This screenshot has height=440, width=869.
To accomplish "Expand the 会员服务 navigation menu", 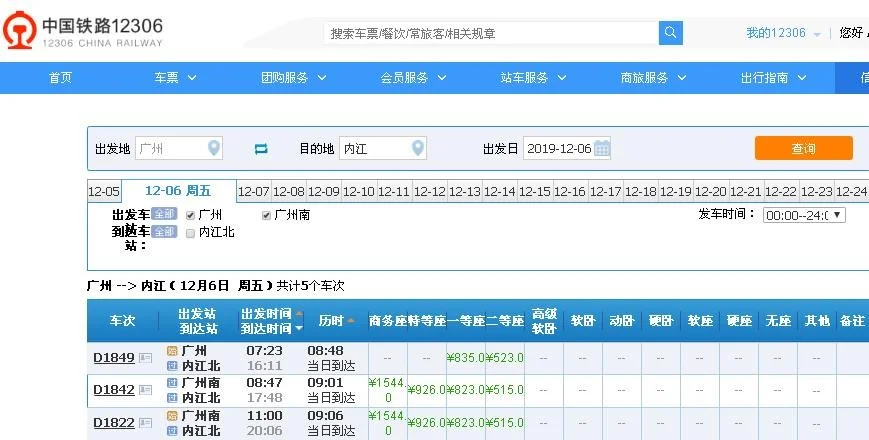I will tap(413, 78).
